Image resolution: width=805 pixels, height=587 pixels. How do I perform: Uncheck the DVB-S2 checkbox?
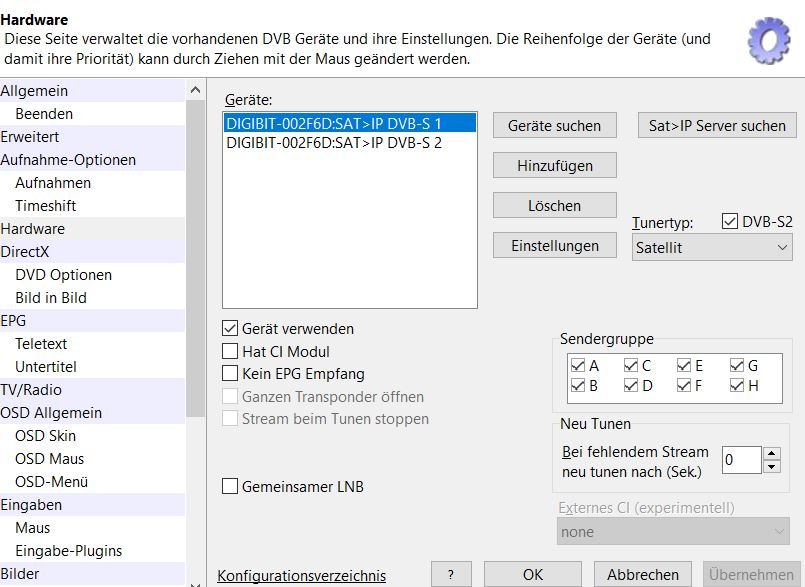[728, 222]
